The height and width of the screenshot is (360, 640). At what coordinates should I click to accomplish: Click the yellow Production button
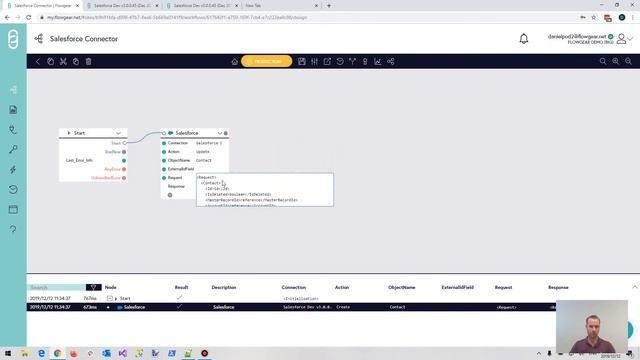(267, 61)
